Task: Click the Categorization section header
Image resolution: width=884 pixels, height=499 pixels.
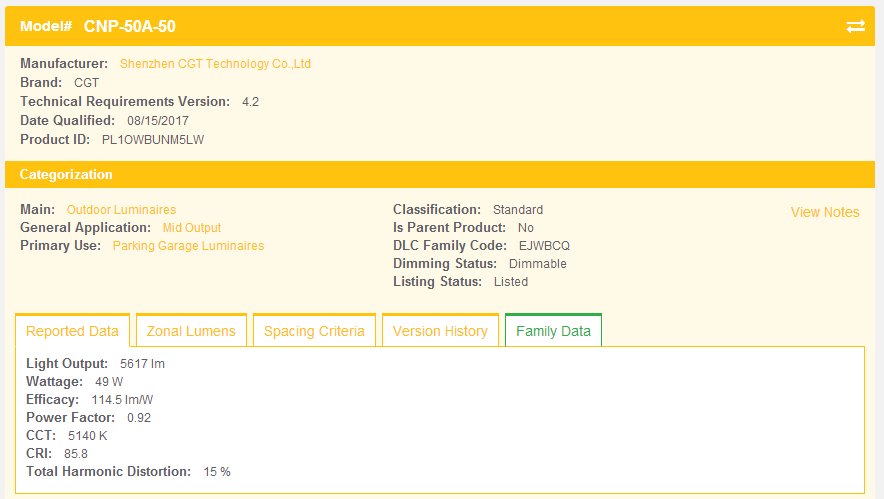Action: point(440,174)
